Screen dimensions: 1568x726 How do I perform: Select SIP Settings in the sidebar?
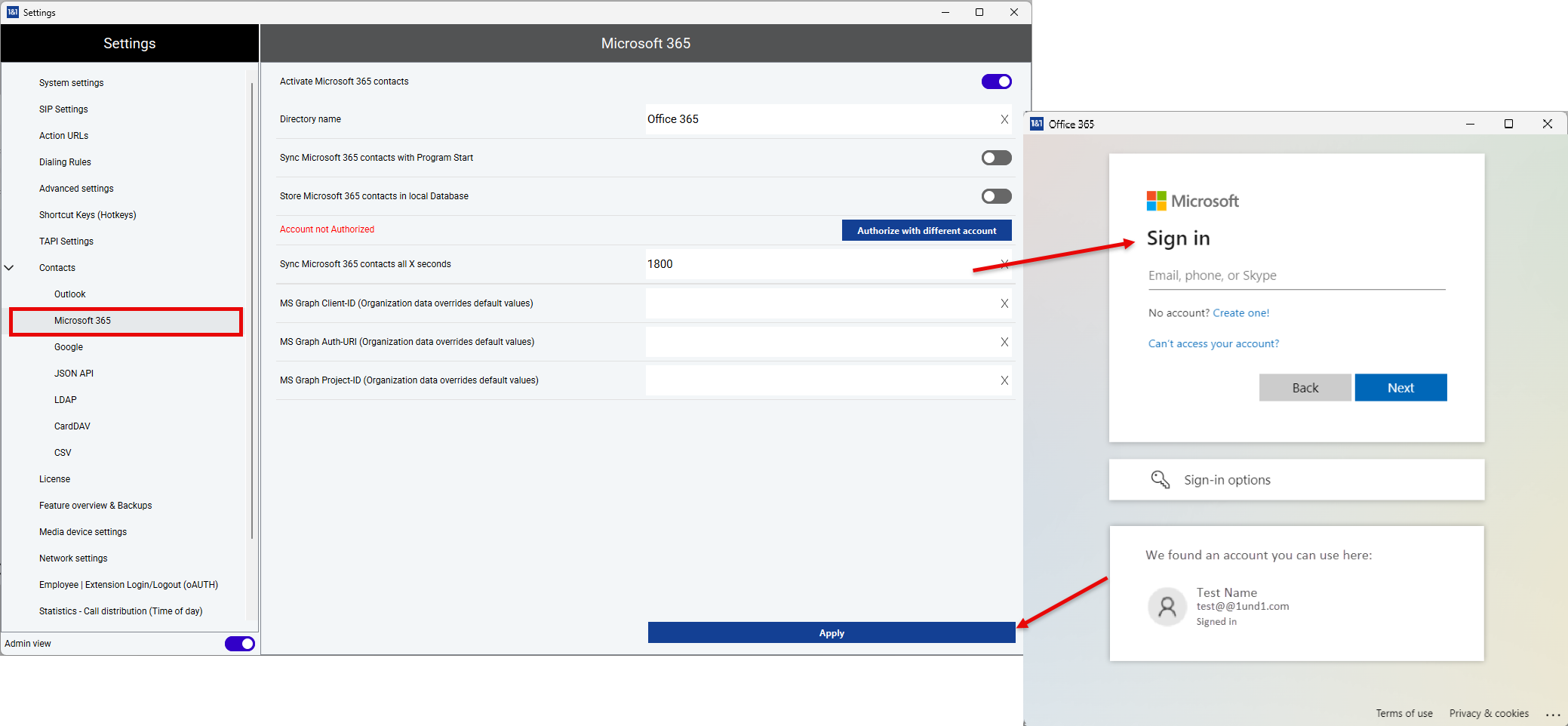63,109
